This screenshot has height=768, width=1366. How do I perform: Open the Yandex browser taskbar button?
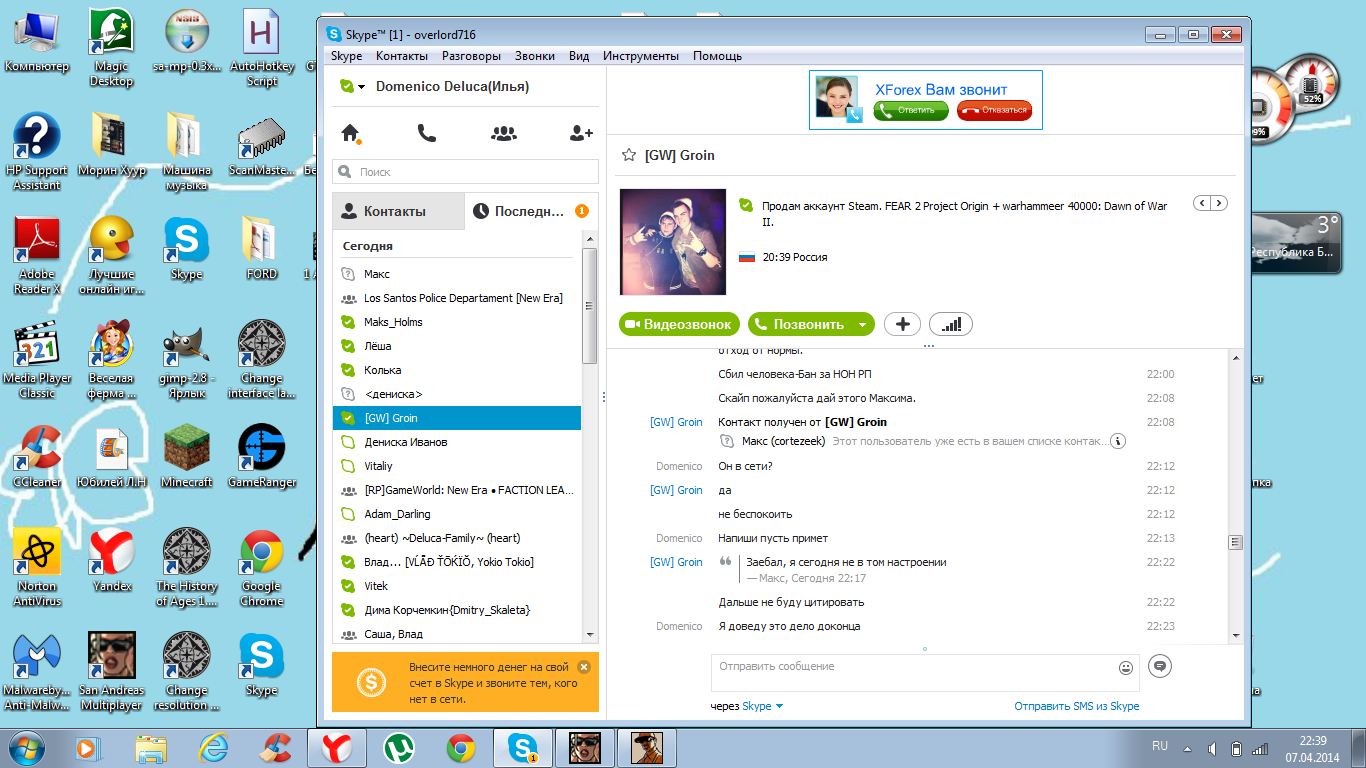pyautogui.click(x=337, y=747)
